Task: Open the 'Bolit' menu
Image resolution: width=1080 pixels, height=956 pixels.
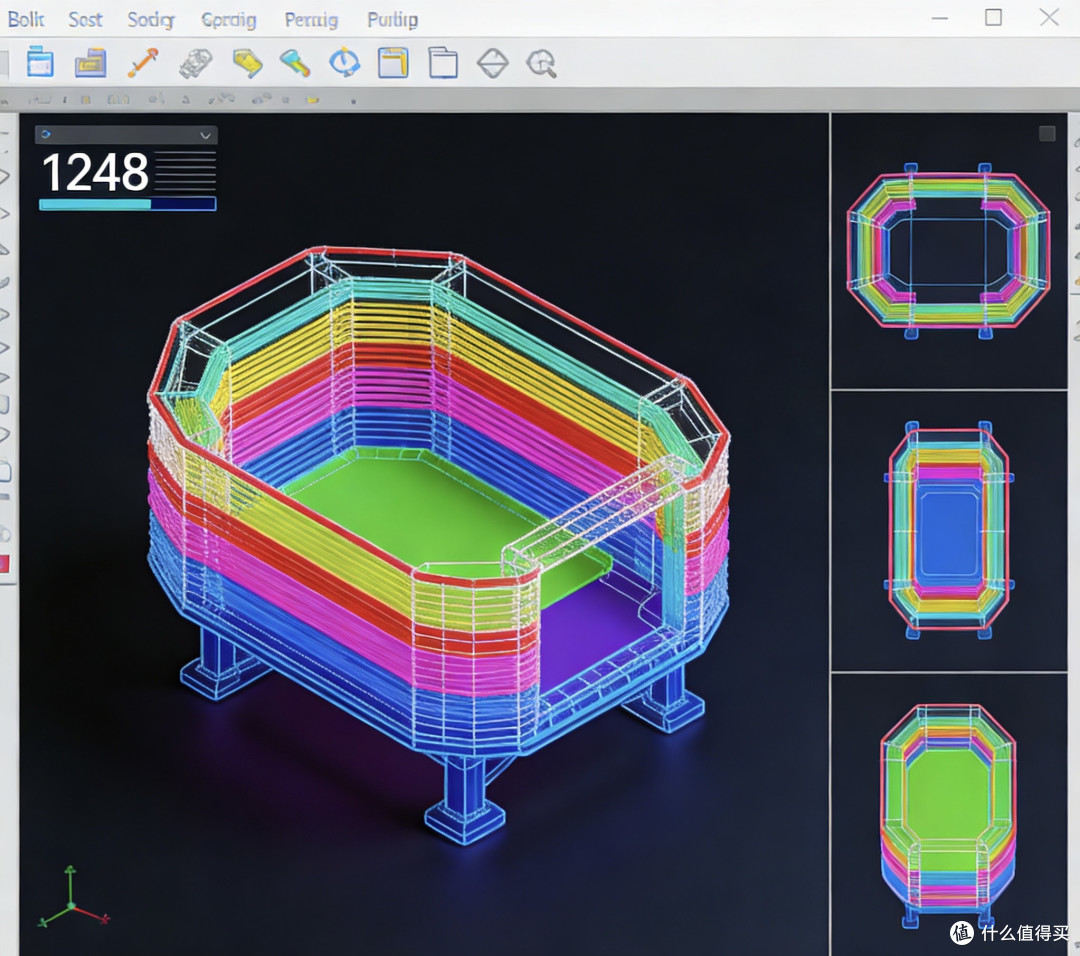Action: tap(26, 19)
